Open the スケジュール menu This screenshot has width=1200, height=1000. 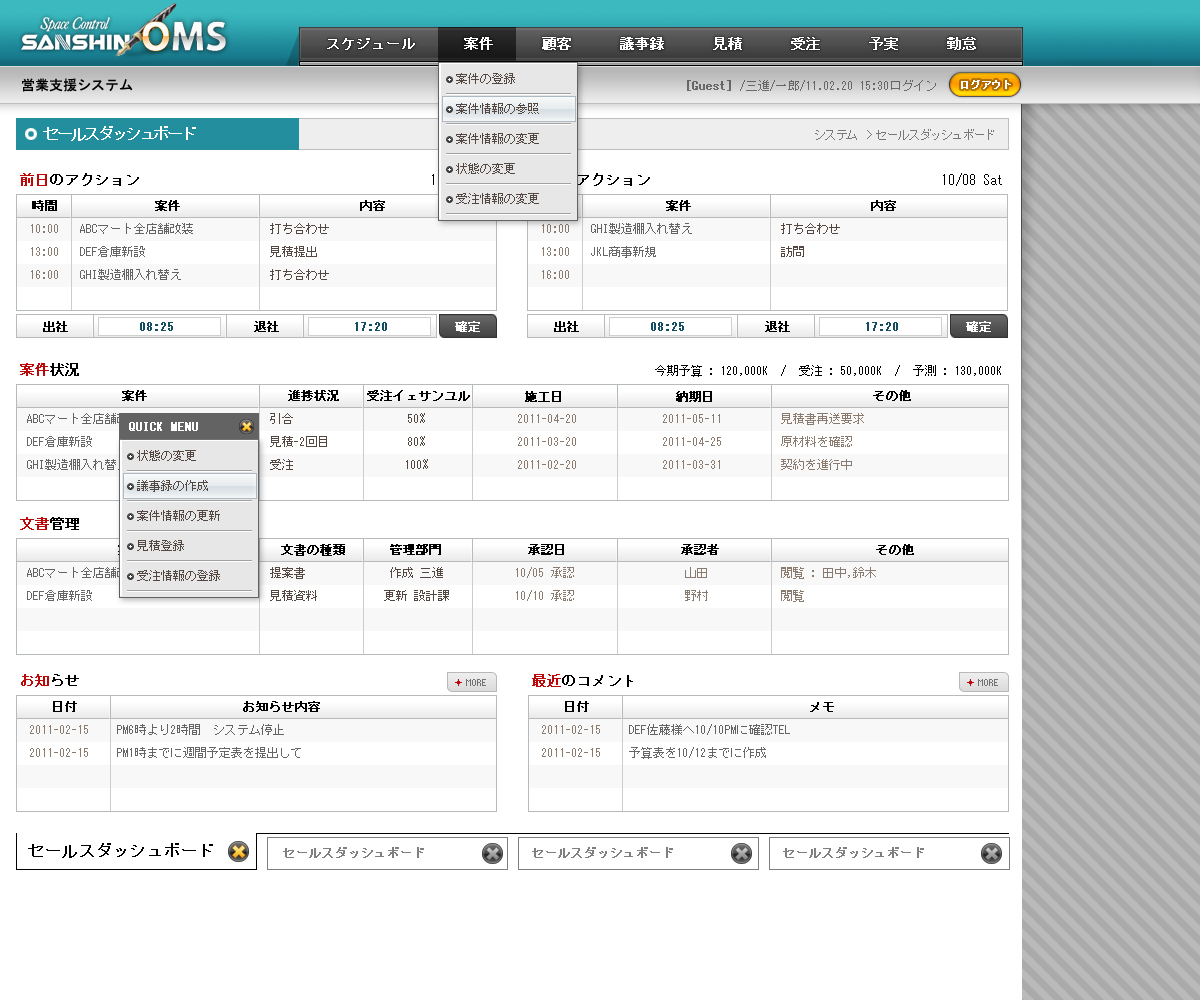pyautogui.click(x=370, y=44)
